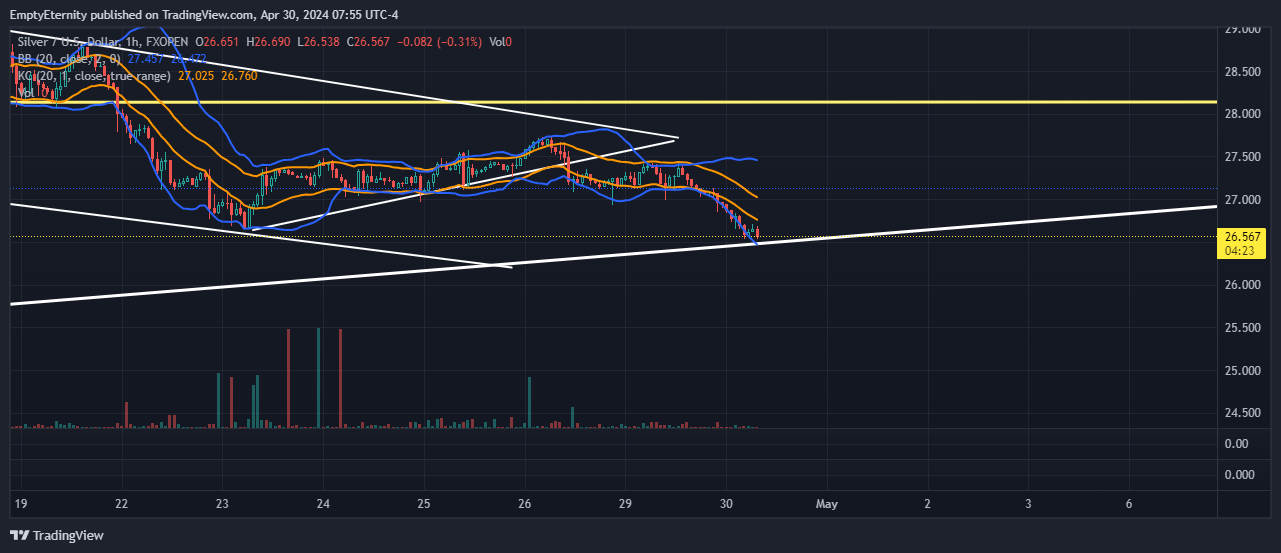Click the 26.000 price axis label
Viewport: 1281px width, 553px height.
(x=1243, y=285)
